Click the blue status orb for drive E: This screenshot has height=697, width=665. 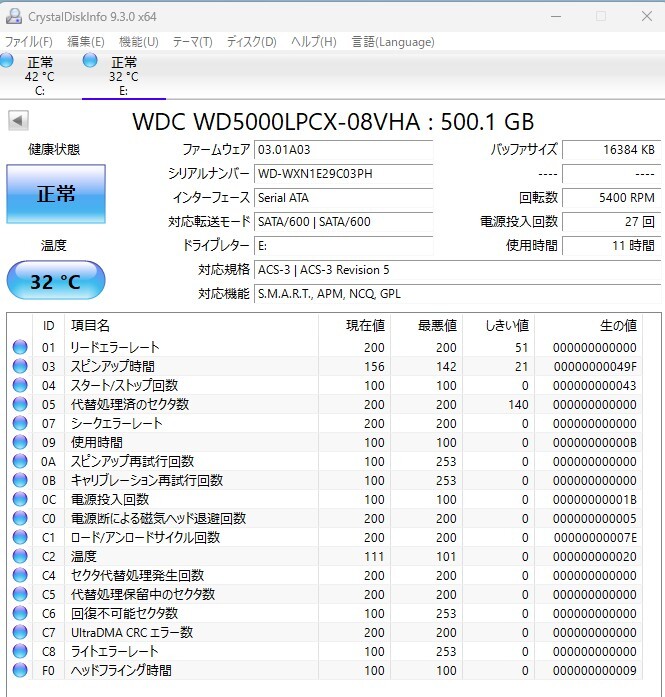tap(90, 60)
